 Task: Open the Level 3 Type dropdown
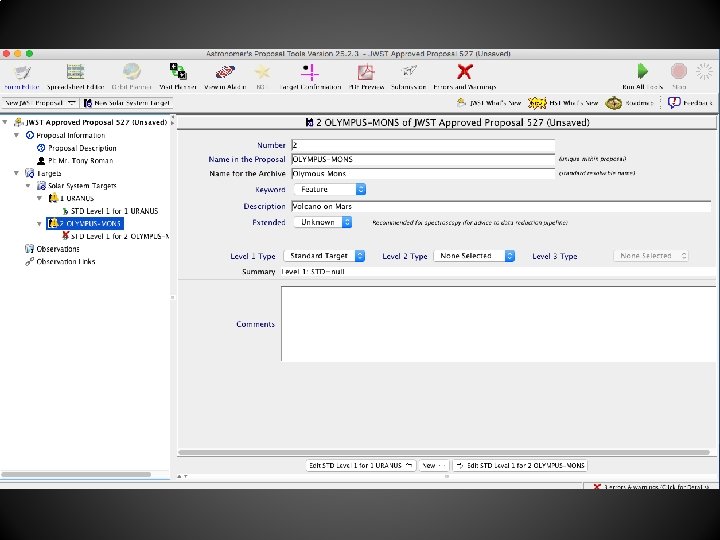click(x=651, y=256)
